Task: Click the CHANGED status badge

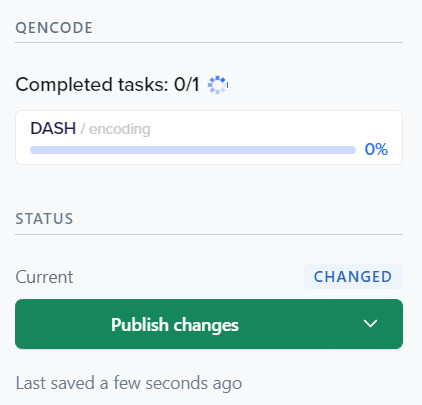Action: (x=353, y=277)
